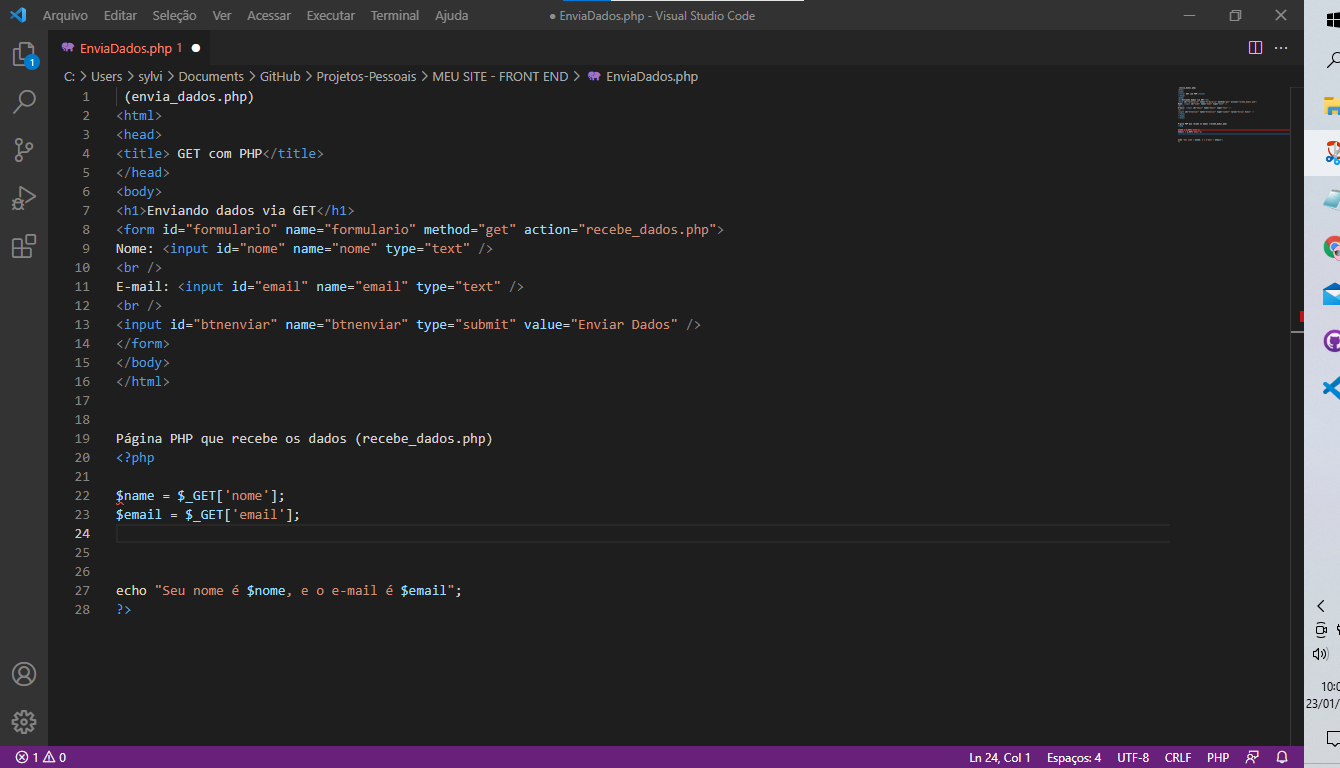The height and width of the screenshot is (768, 1340).
Task: Change language mode via PHP status item
Action: (x=1218, y=757)
